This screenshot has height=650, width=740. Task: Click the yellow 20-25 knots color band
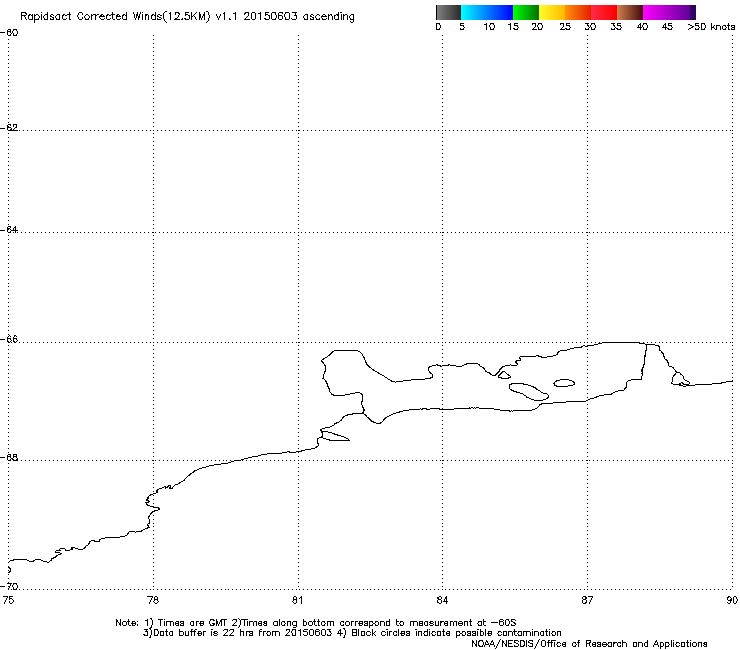pos(552,12)
